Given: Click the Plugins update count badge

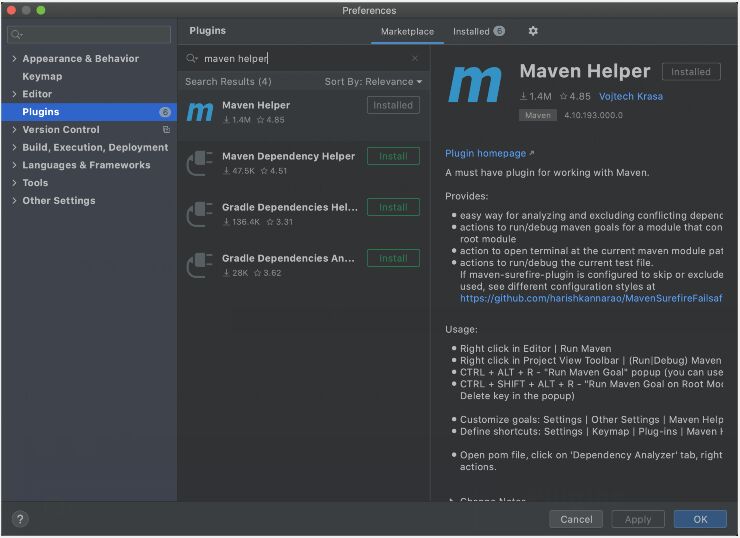Looking at the screenshot, I should click(165, 112).
